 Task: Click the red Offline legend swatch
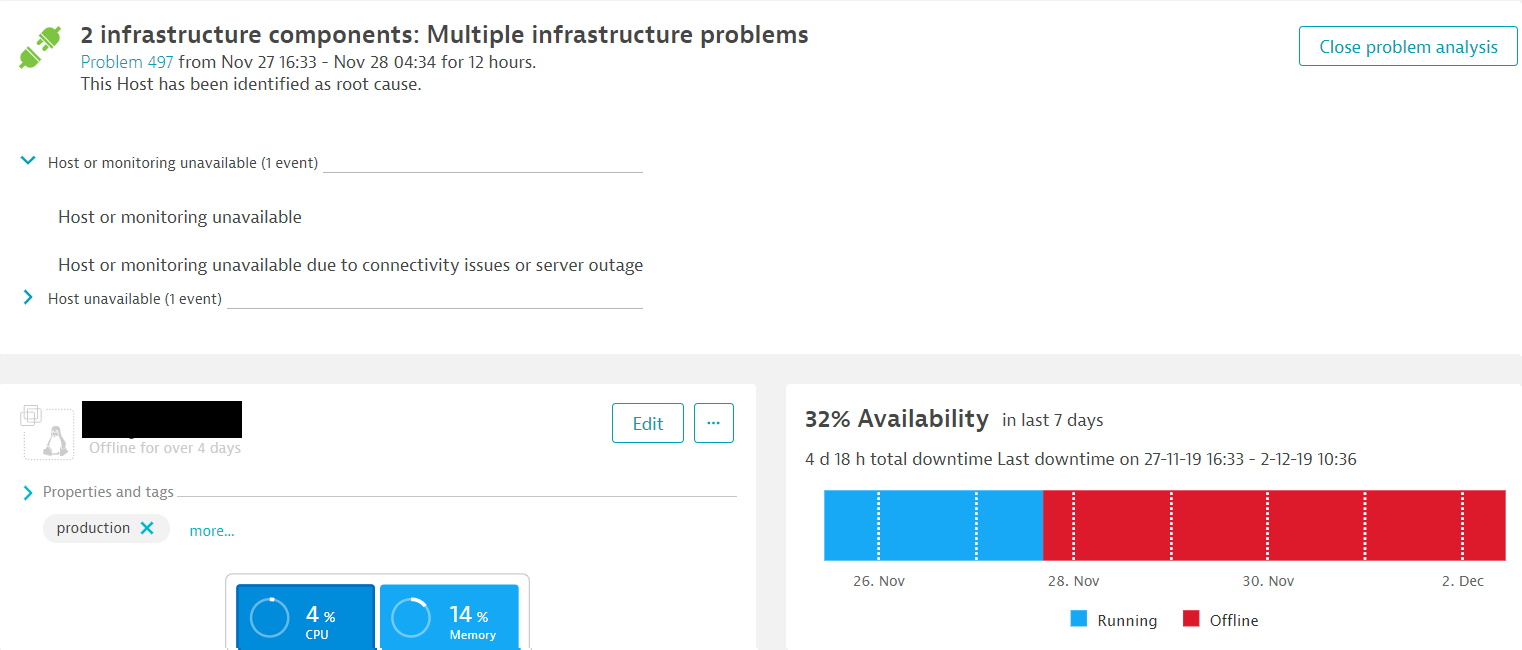tap(1190, 619)
